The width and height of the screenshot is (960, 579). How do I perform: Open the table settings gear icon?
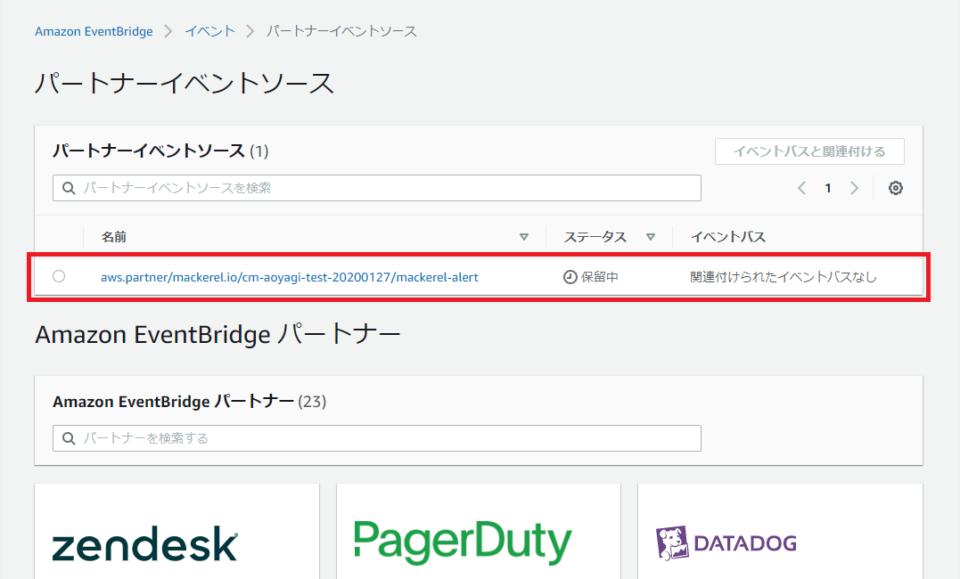coord(895,187)
